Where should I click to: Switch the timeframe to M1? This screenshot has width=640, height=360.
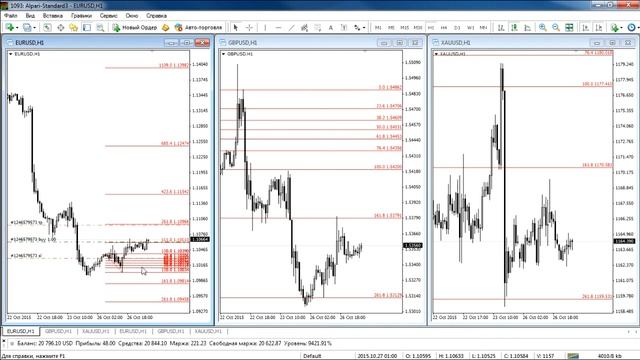coord(378,27)
